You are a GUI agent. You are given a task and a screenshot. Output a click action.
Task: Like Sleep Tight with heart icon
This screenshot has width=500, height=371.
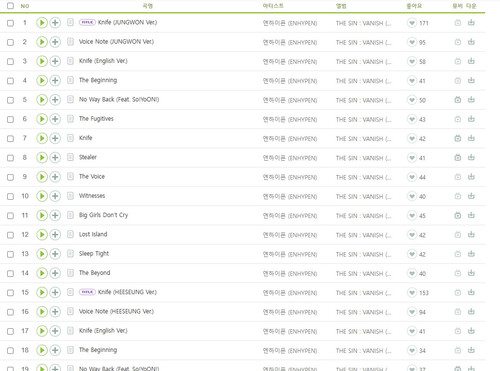[412, 254]
